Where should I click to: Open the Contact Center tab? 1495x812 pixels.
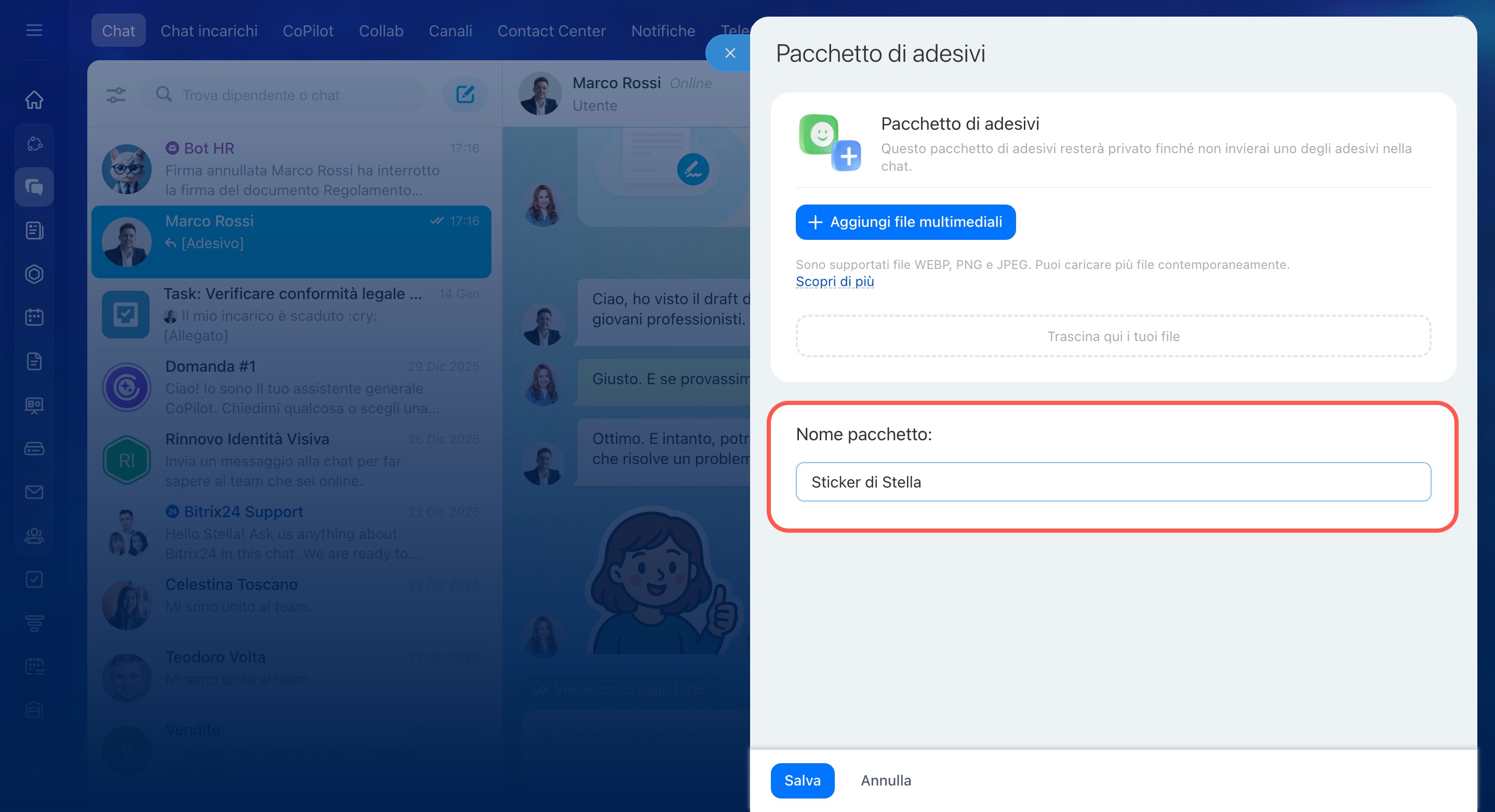(551, 31)
